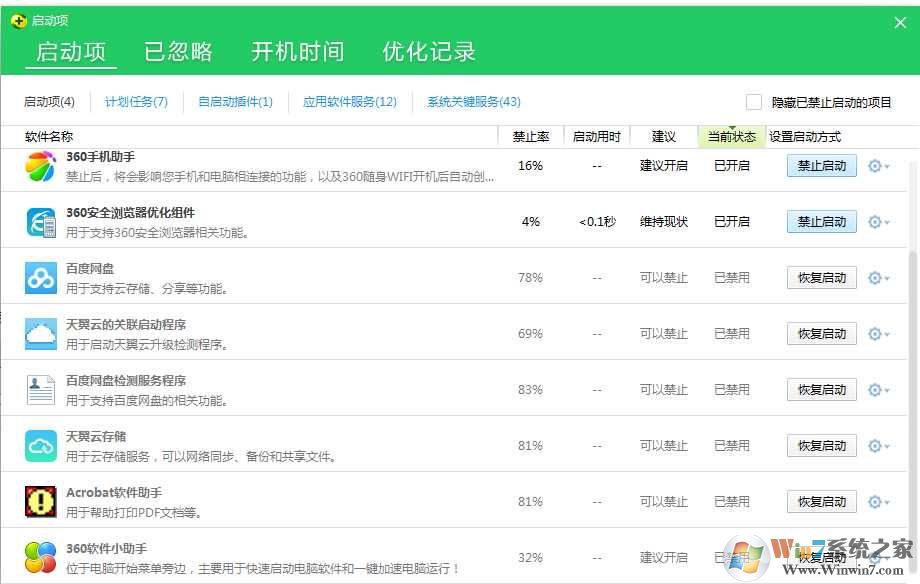
Task: Click the 百度网盘检测服务程序 document icon
Action: click(41, 390)
